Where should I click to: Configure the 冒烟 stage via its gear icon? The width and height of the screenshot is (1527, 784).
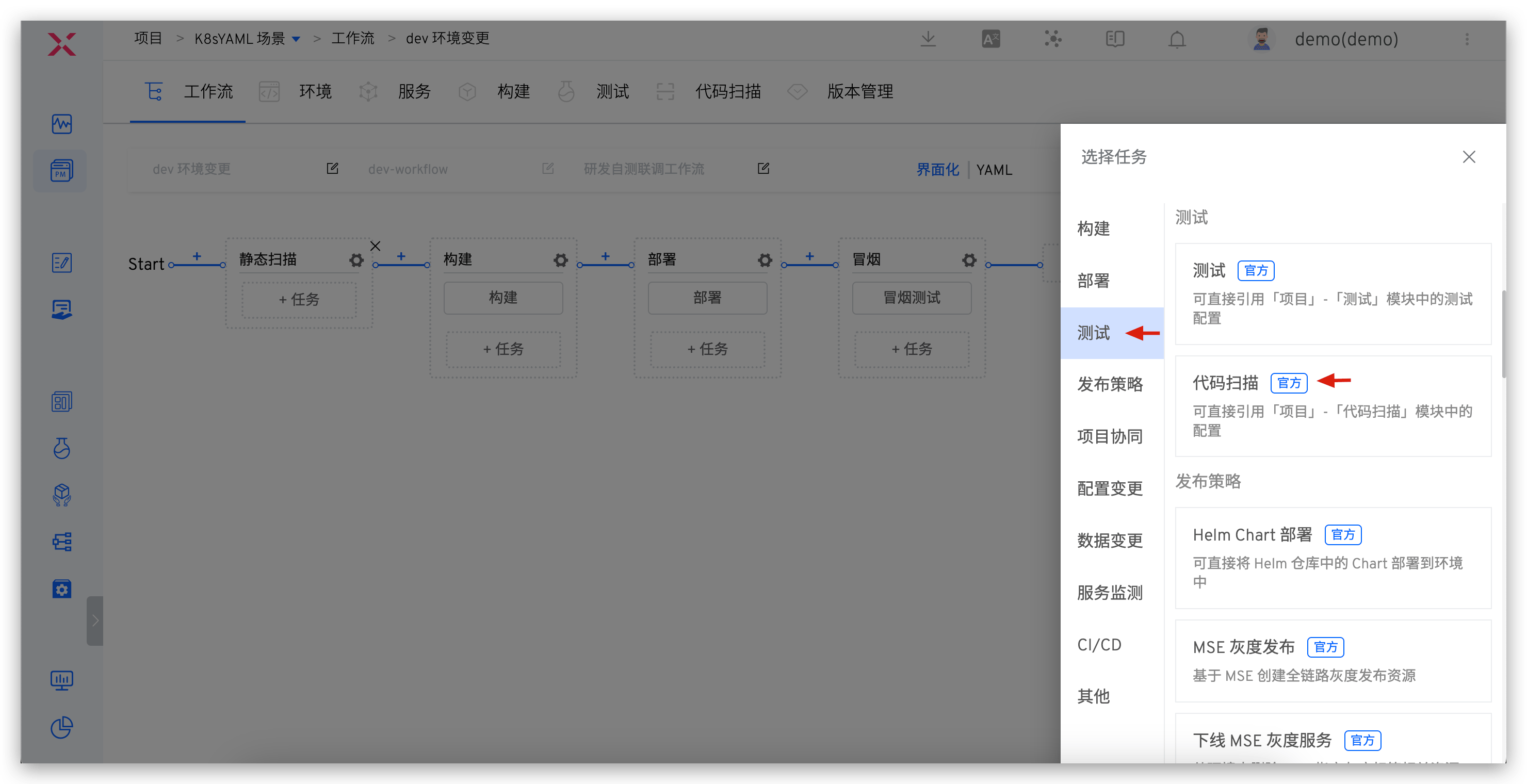point(969,259)
